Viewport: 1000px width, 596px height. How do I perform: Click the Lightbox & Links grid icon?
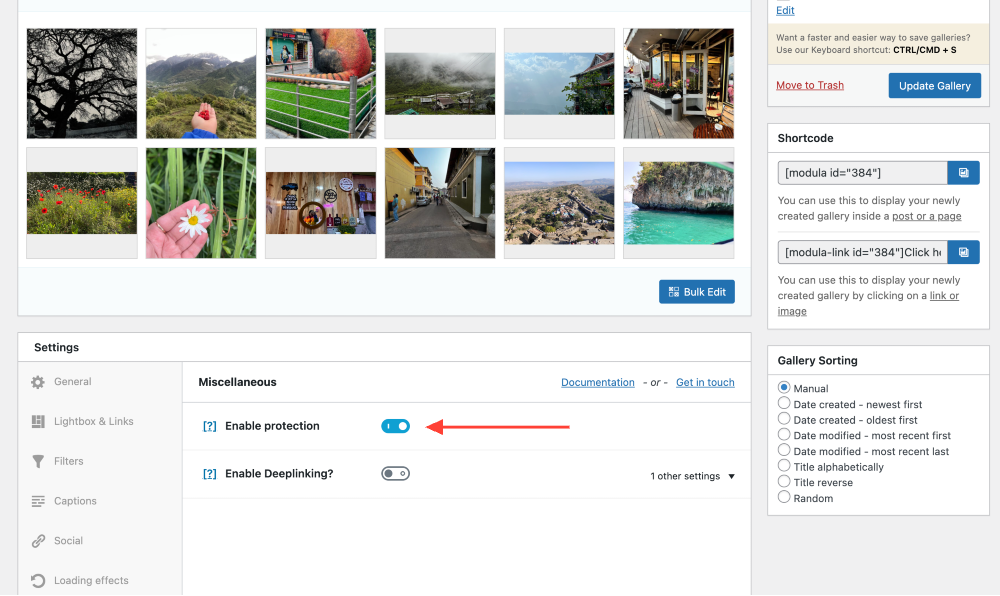click(38, 422)
